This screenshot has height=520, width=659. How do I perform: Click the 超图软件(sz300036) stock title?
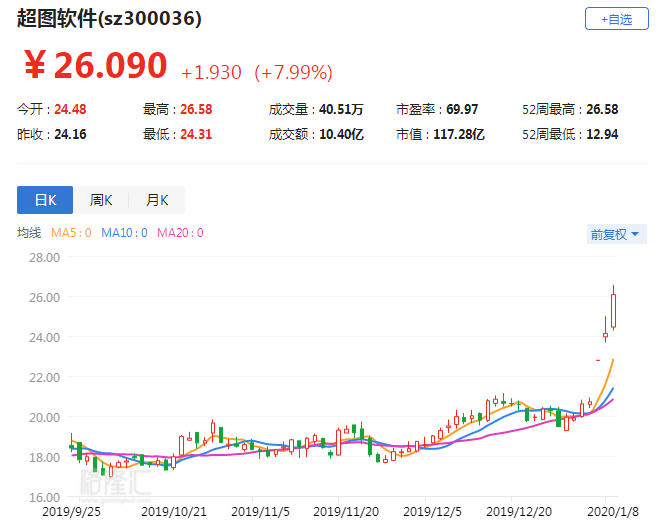(x=109, y=19)
